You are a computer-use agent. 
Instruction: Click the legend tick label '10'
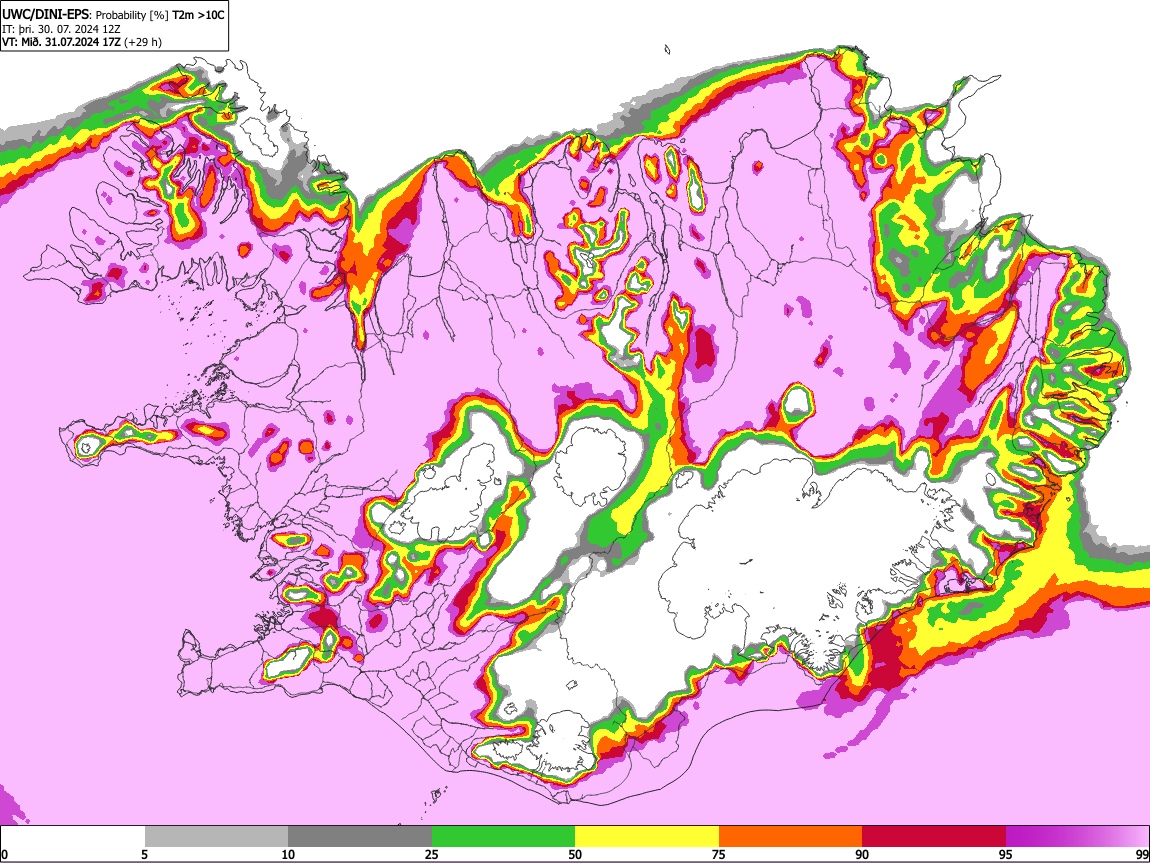(x=288, y=854)
